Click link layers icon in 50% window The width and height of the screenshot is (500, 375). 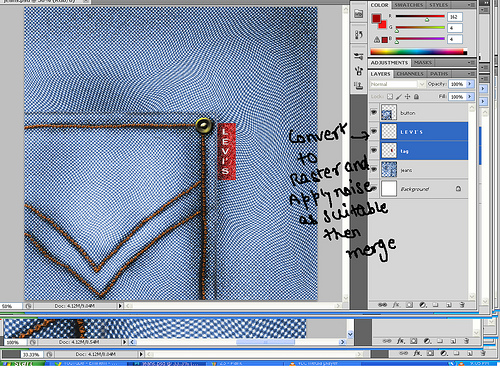pyautogui.click(x=383, y=305)
